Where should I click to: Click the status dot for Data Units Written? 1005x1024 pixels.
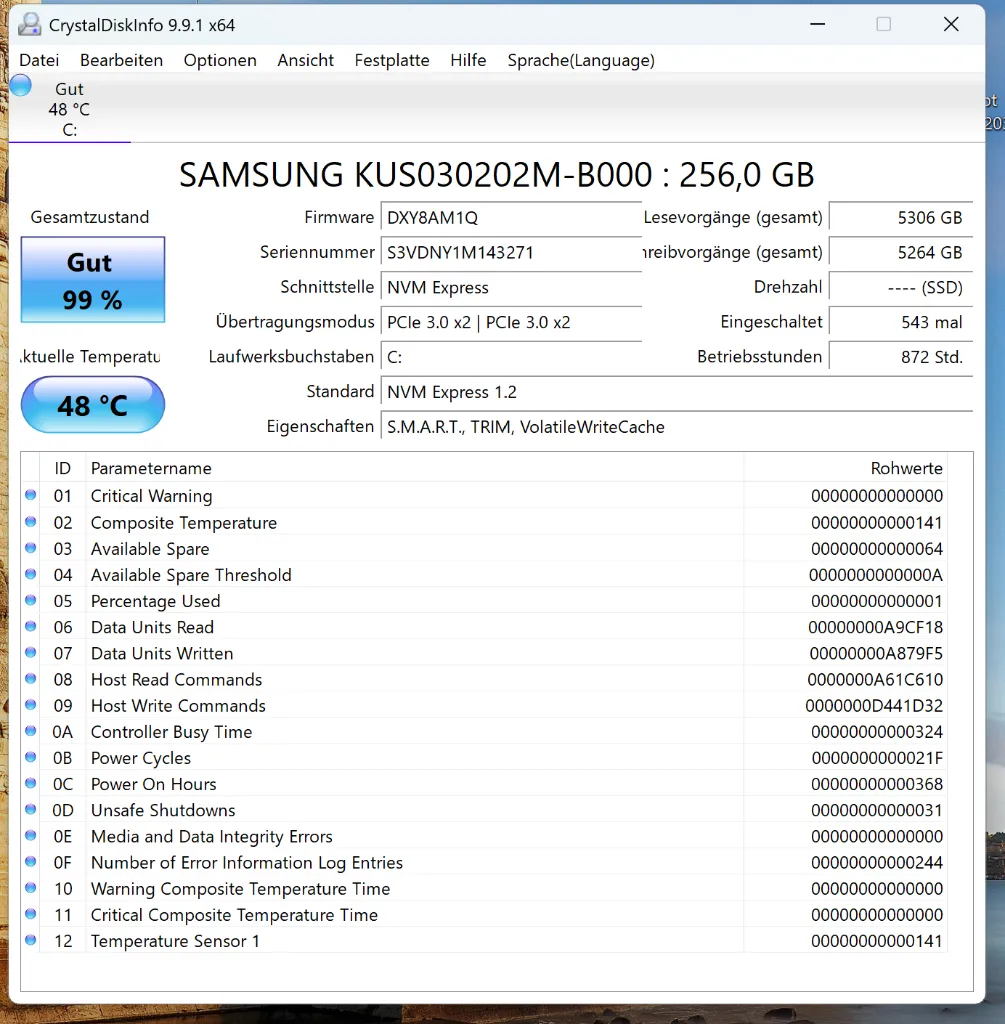(x=31, y=652)
